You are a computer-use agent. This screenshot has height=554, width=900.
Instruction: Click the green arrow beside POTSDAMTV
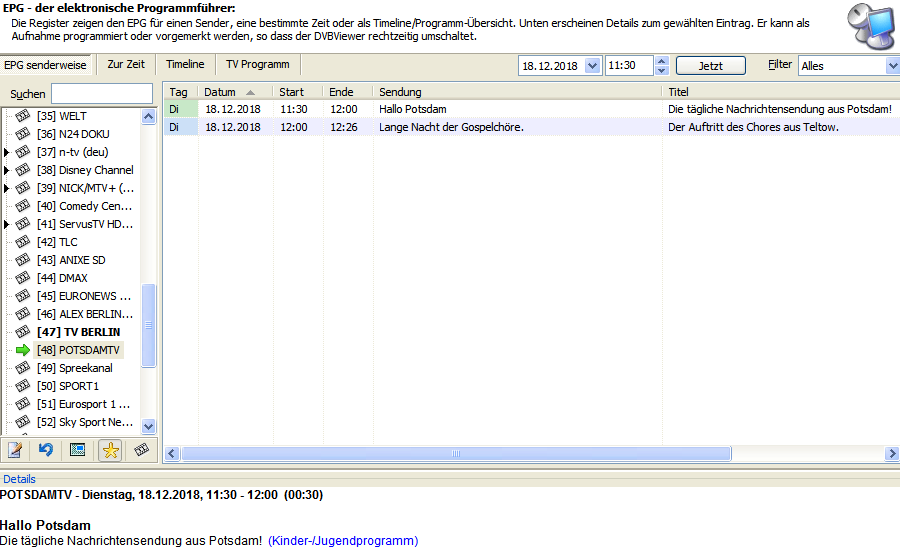click(23, 350)
